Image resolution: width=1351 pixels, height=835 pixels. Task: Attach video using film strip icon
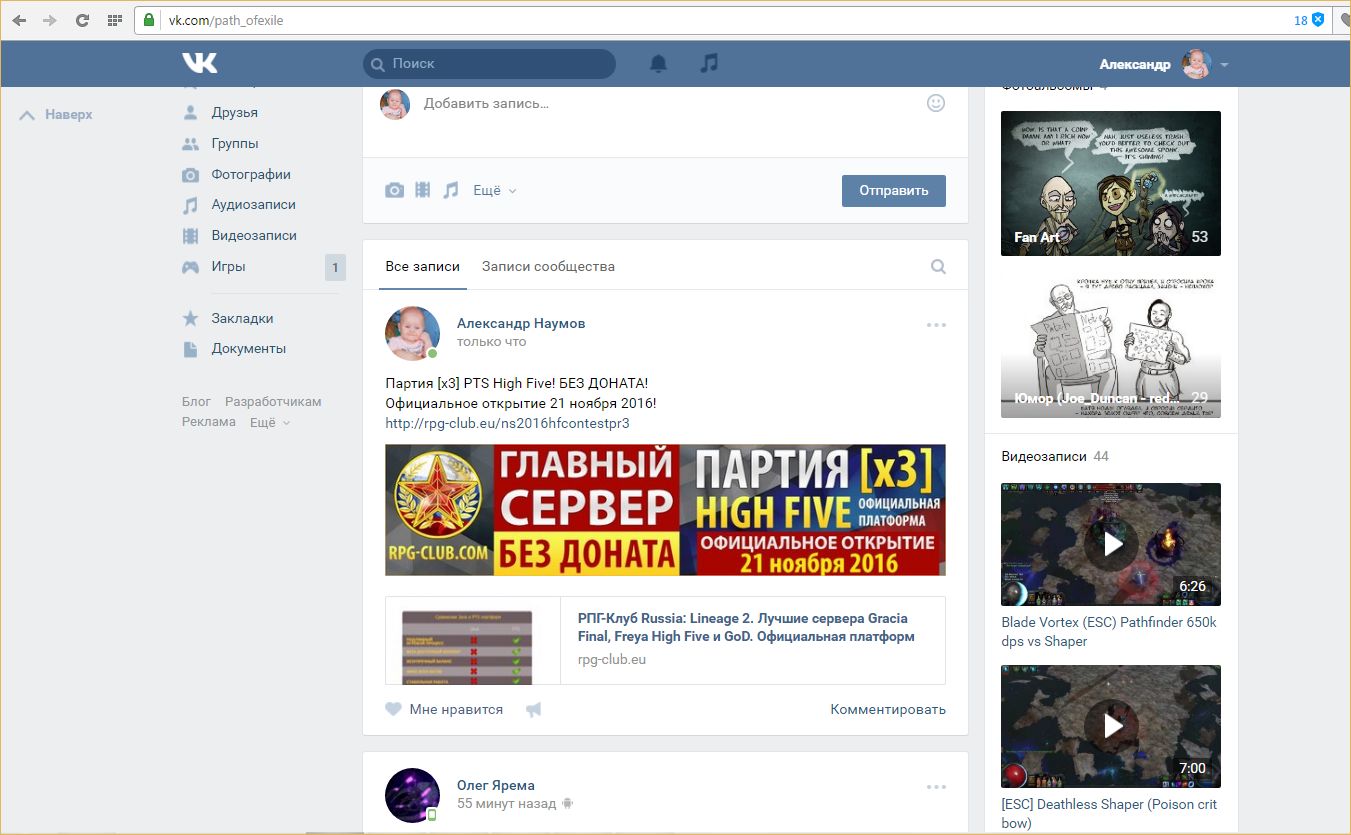pos(423,190)
